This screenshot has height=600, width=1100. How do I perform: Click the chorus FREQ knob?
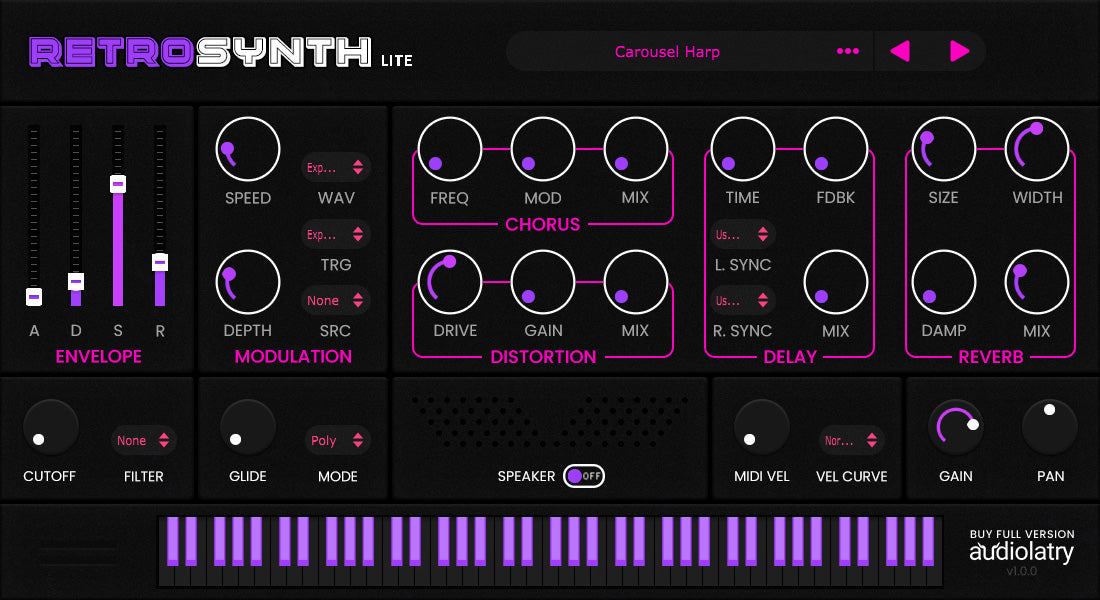(x=450, y=149)
